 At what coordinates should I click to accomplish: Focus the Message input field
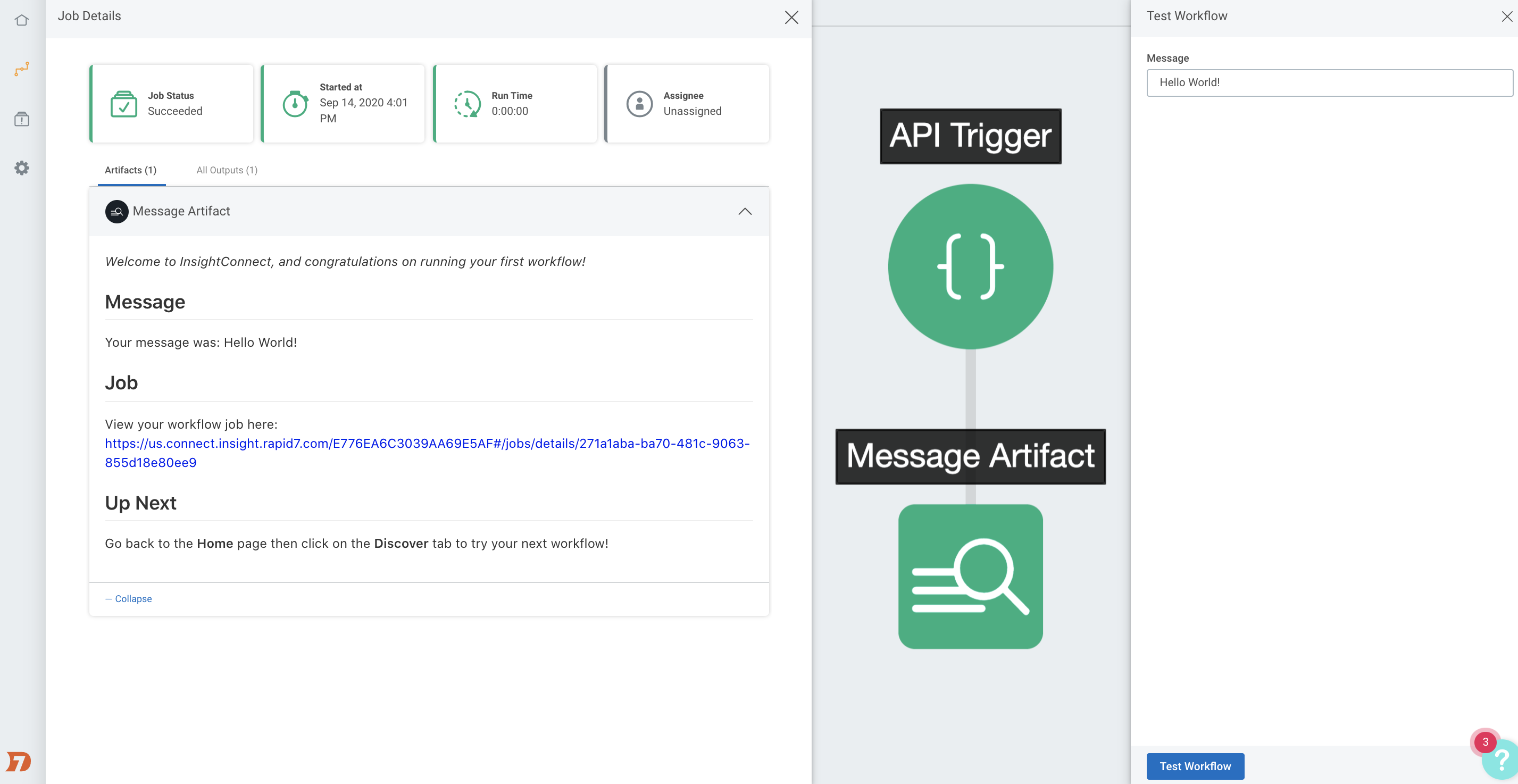click(x=1329, y=82)
